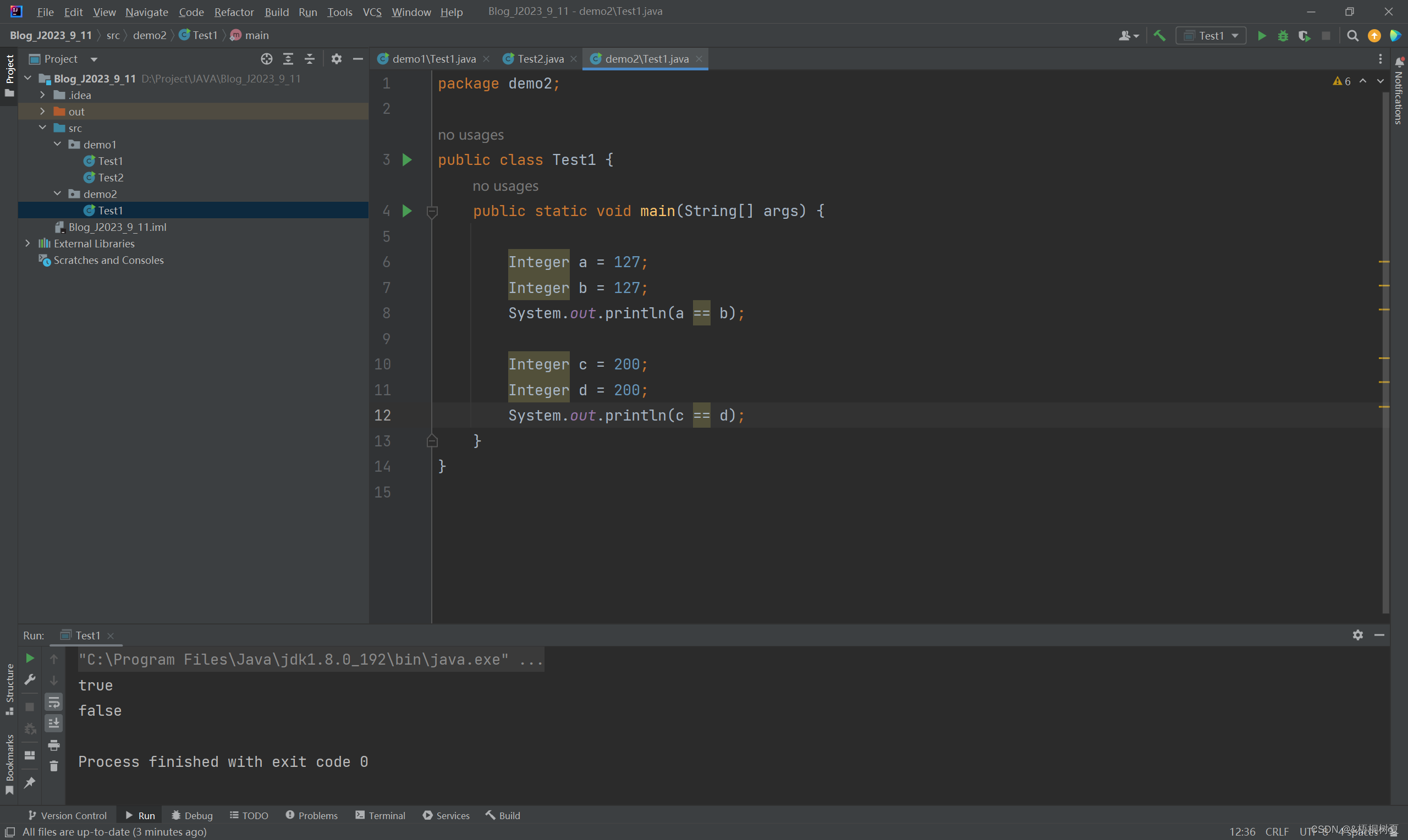Toggle scroll to end in console
The width and height of the screenshot is (1408, 840).
click(x=54, y=723)
